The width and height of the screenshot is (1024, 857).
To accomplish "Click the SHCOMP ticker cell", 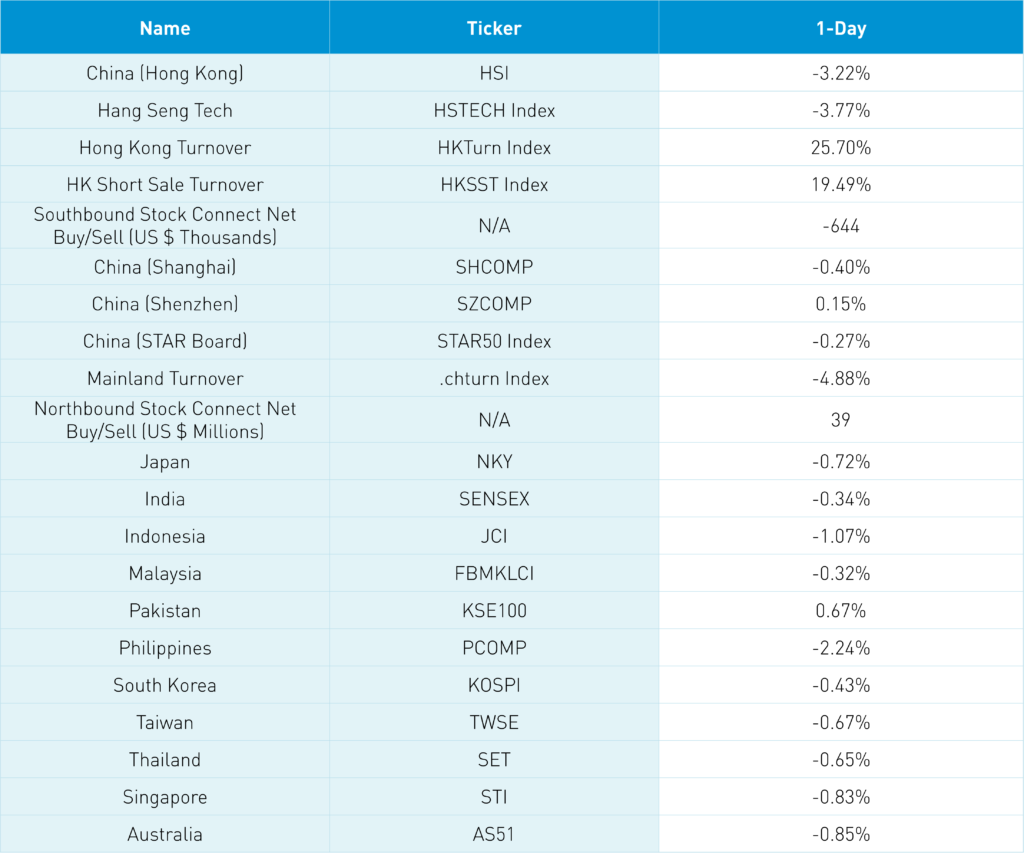I will [494, 267].
